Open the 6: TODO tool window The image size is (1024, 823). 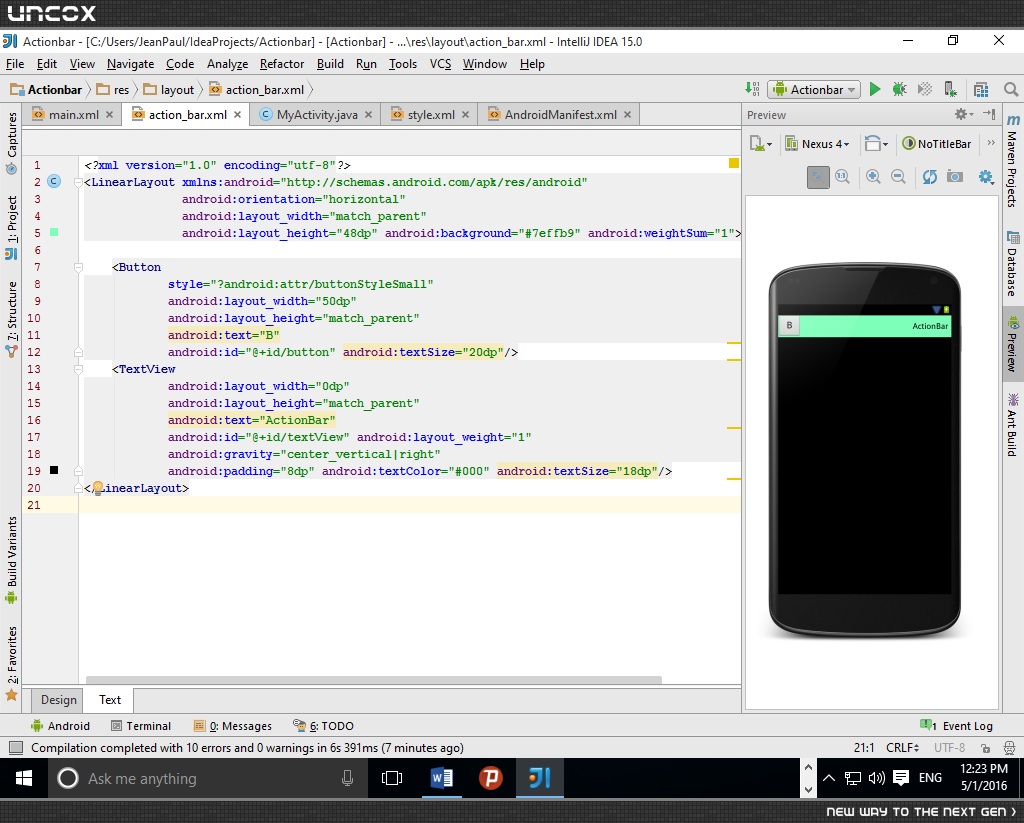click(323, 726)
